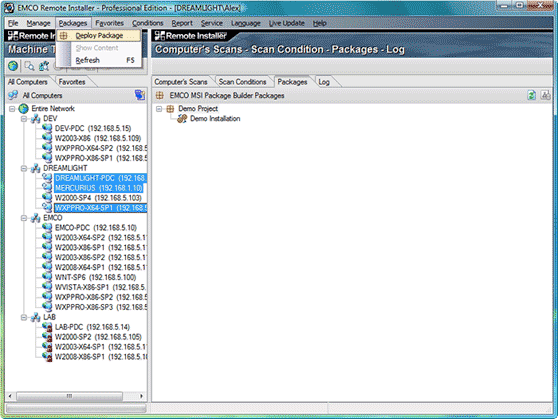Select MERCURIUS (192.168.1.10) in the tree

tap(99, 188)
